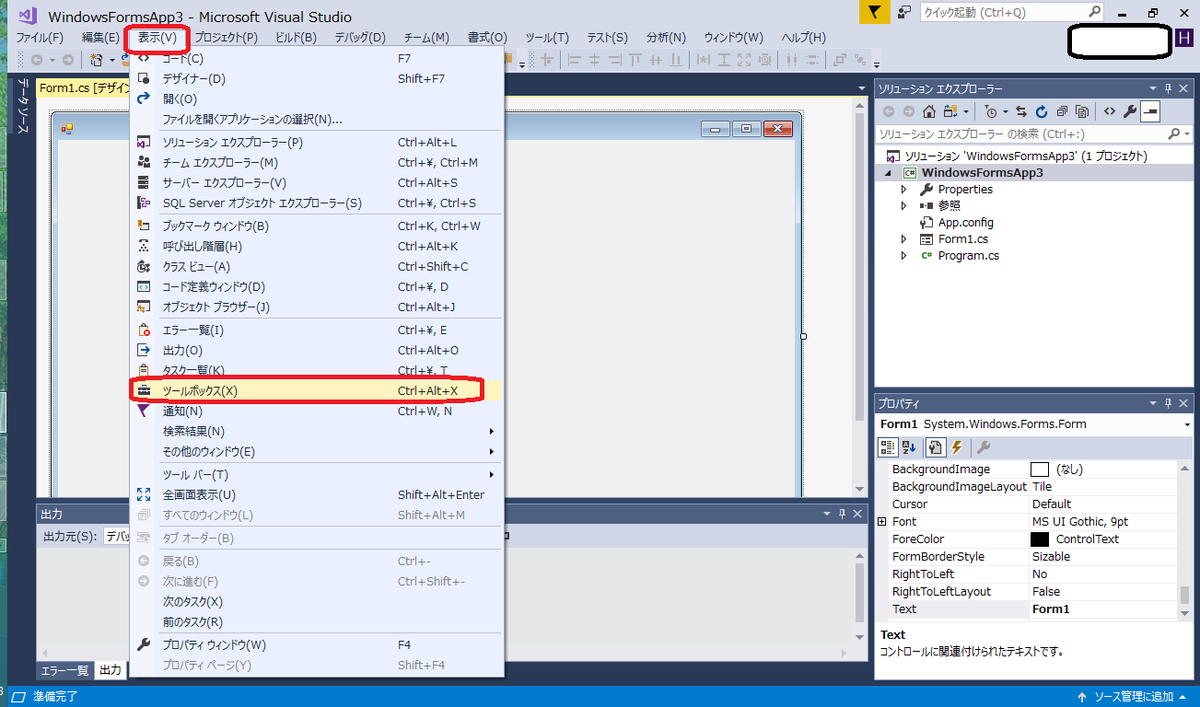The image size is (1200, 707).
Task: Switch to エラー一覧 bottom tab
Action: click(x=64, y=670)
